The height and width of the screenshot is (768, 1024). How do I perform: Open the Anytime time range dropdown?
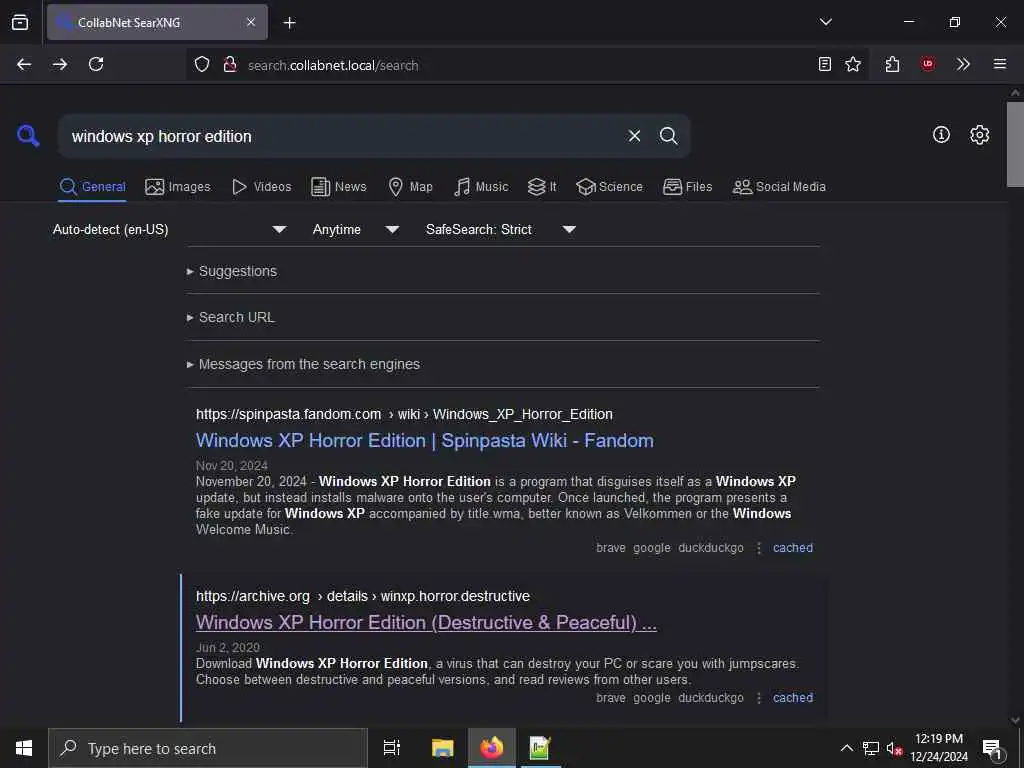pos(355,229)
